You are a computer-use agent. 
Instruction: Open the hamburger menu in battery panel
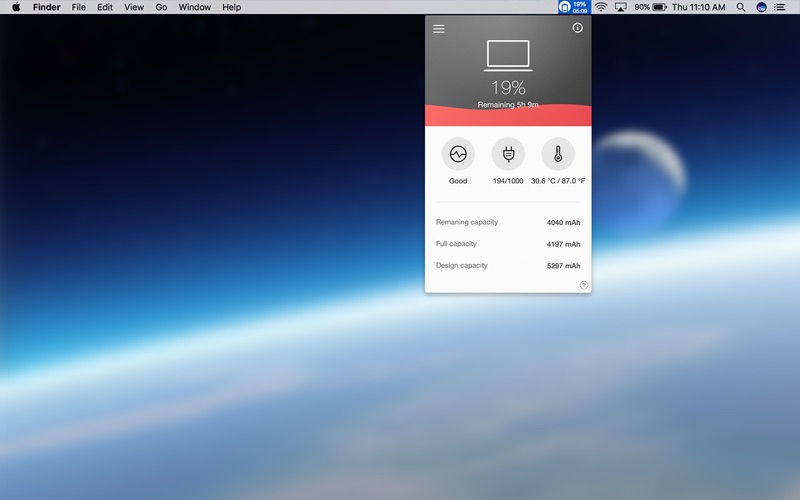point(439,29)
